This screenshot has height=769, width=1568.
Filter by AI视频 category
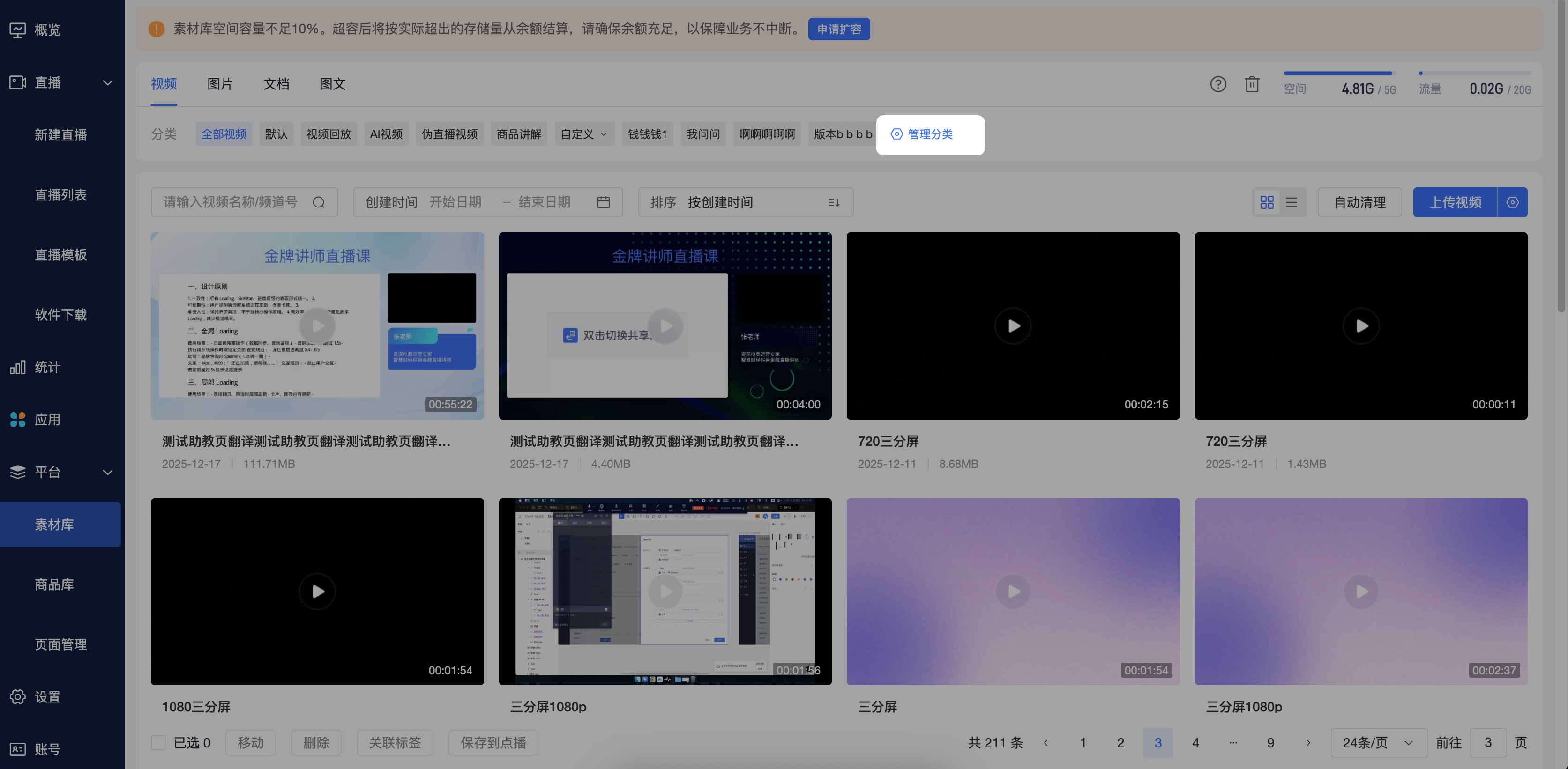pyautogui.click(x=387, y=134)
